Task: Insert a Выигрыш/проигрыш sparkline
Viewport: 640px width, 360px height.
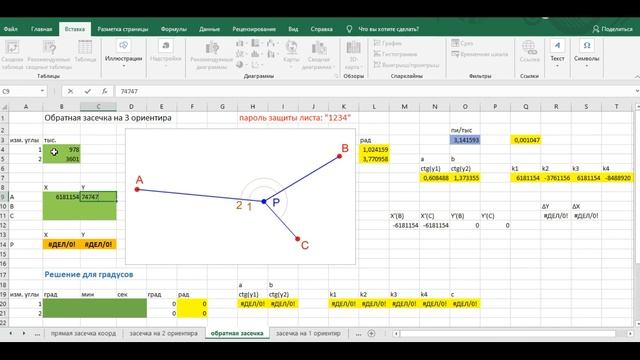Action: [406, 64]
